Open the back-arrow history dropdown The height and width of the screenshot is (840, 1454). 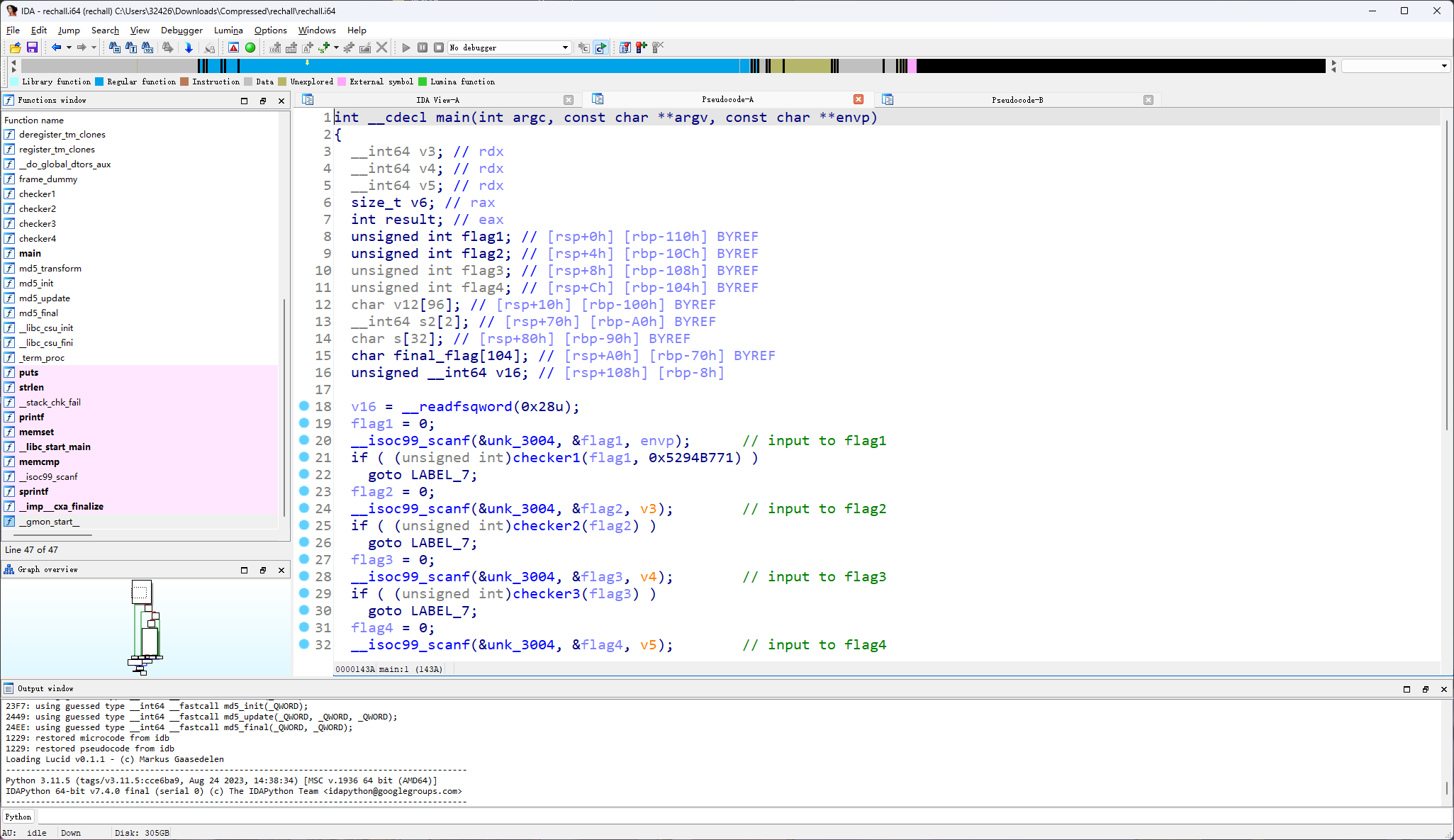tap(69, 47)
